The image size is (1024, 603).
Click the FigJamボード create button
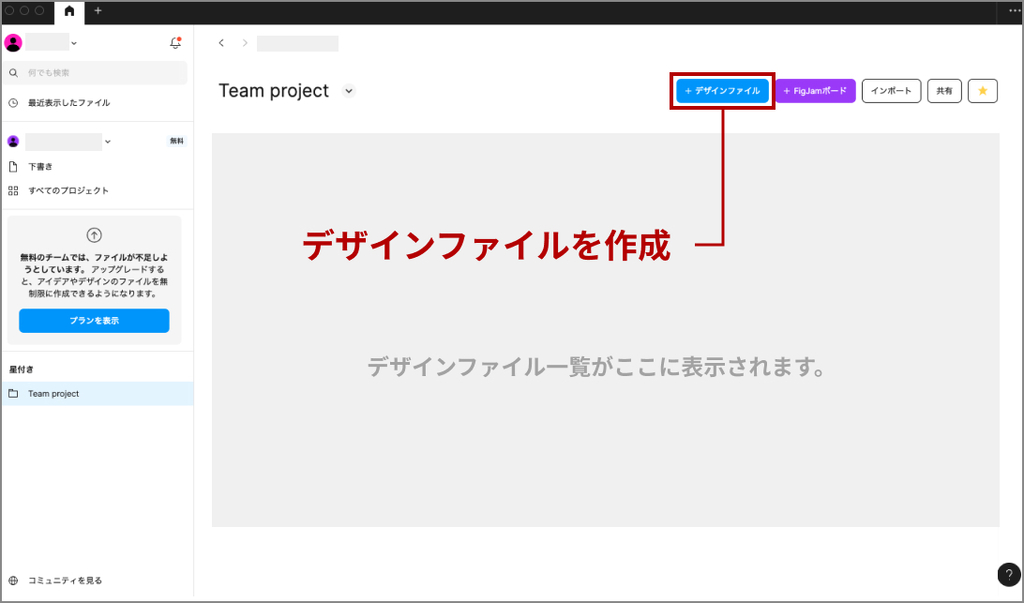point(815,91)
